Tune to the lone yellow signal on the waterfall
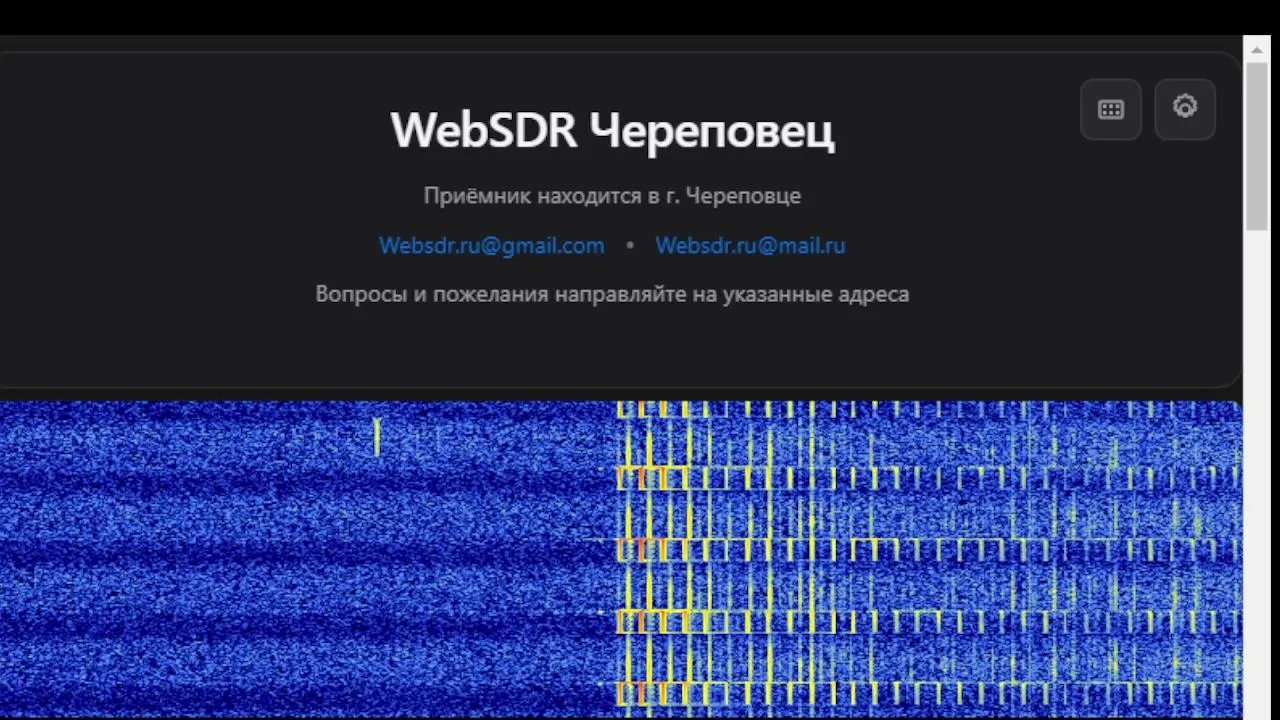Screen dimensions: 1280x720 (x=377, y=437)
